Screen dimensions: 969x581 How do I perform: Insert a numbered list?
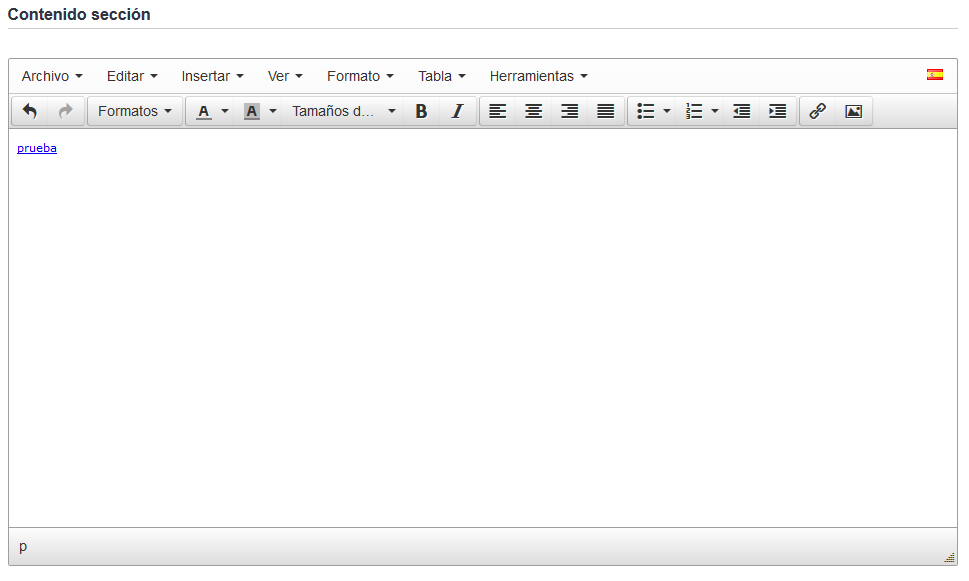pos(693,111)
